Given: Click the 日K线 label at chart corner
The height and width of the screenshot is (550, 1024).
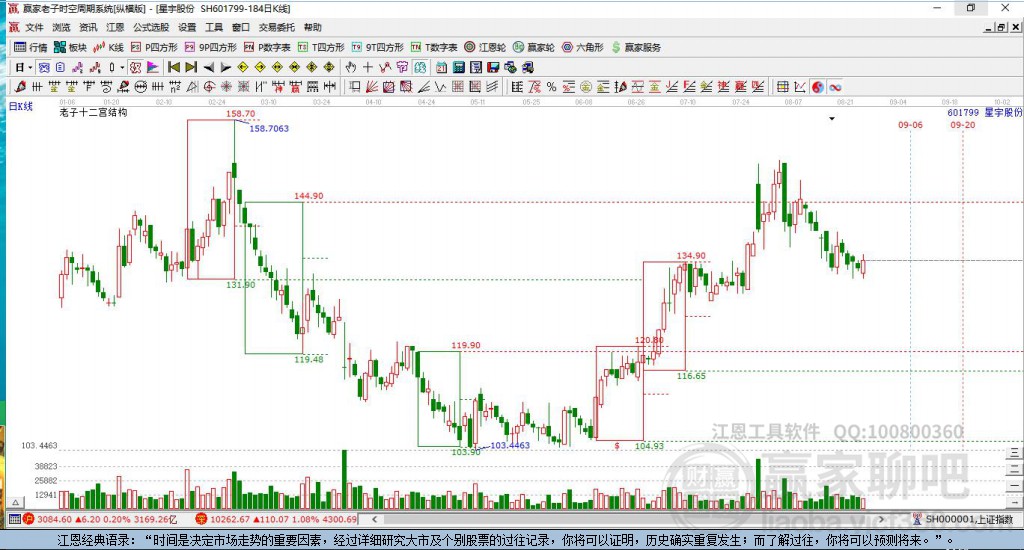Looking at the screenshot, I should 20,106.
